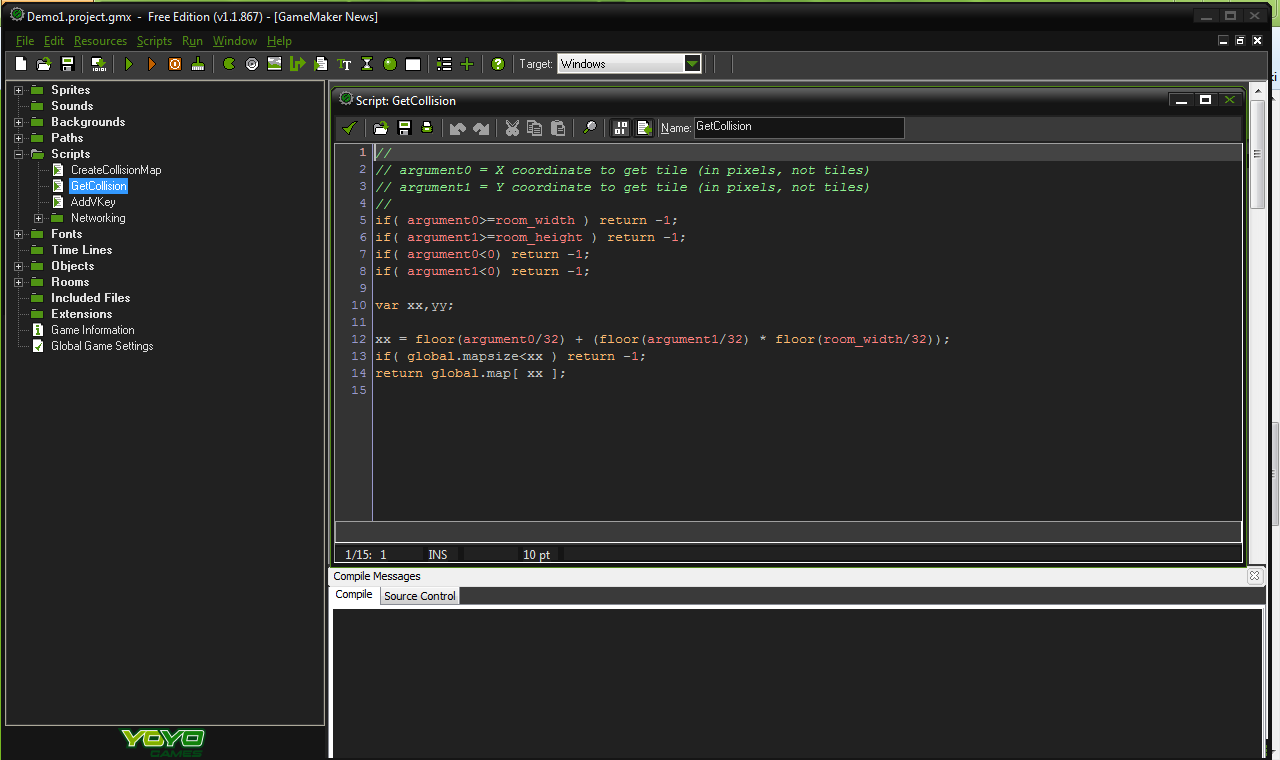Click the Clean build broom icon

[x=198, y=64]
